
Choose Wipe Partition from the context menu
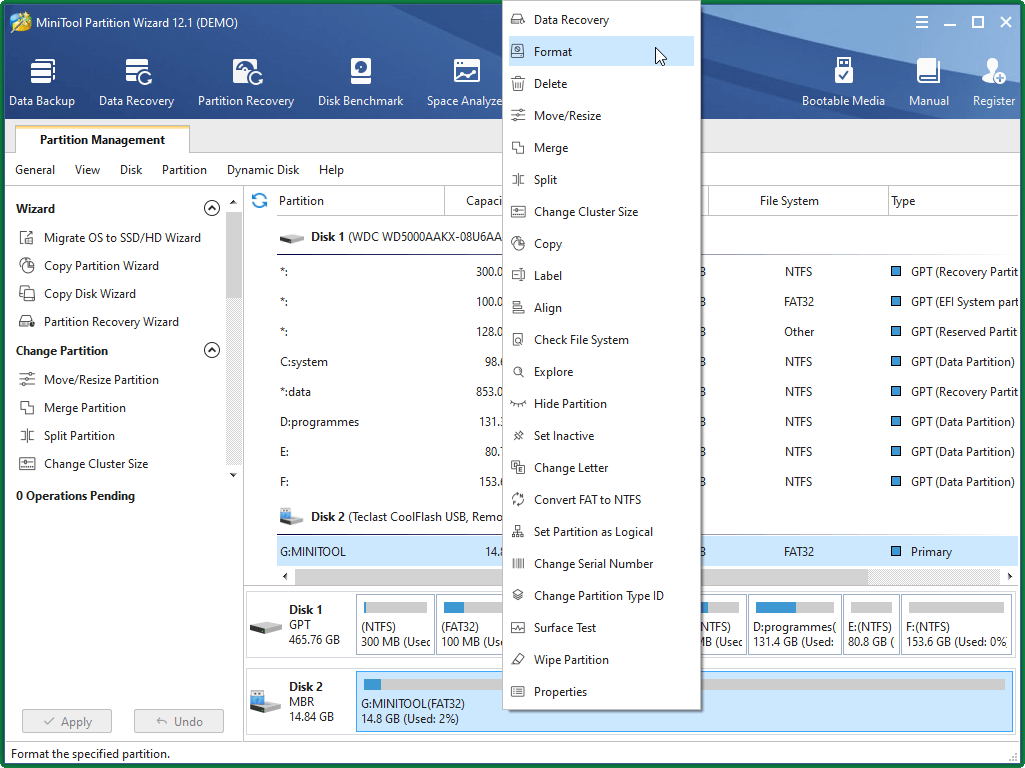pyautogui.click(x=601, y=660)
